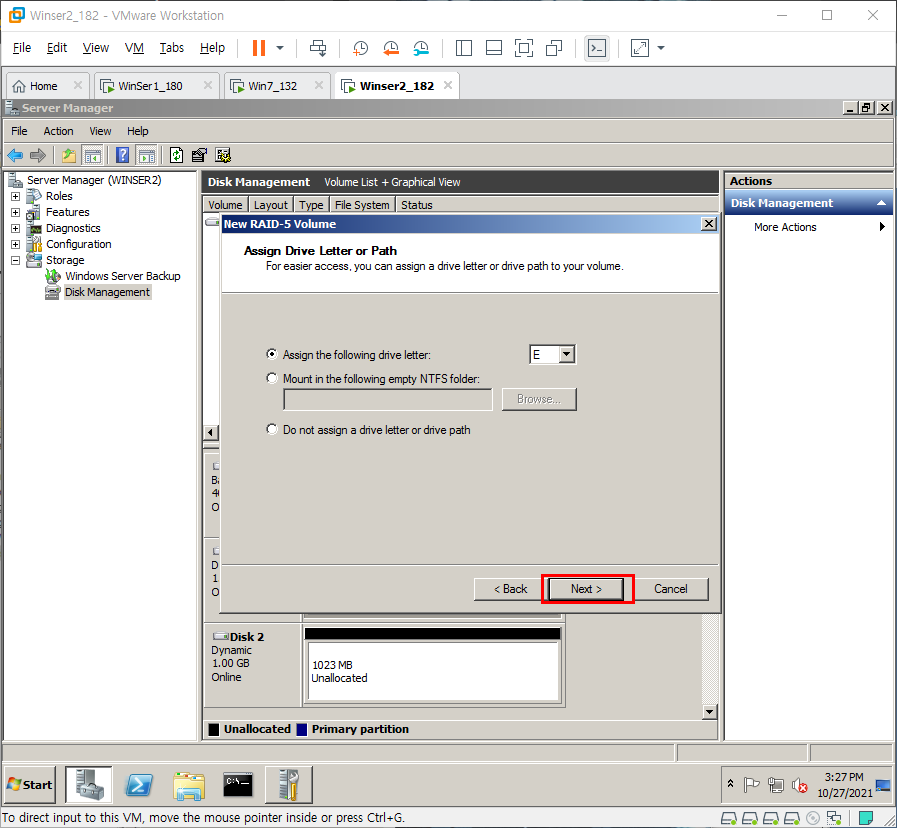Click the Back button in wizard

[510, 589]
